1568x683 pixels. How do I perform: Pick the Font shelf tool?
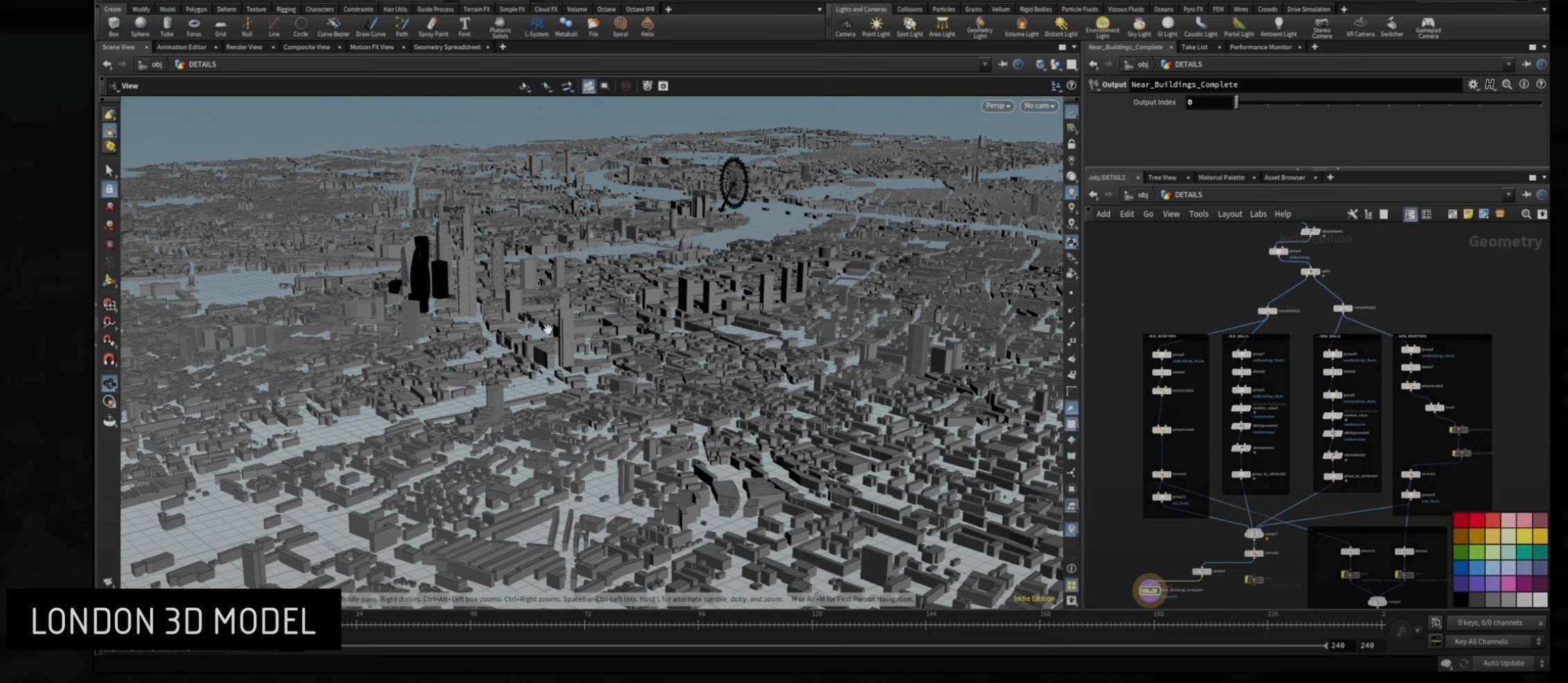coord(465,27)
